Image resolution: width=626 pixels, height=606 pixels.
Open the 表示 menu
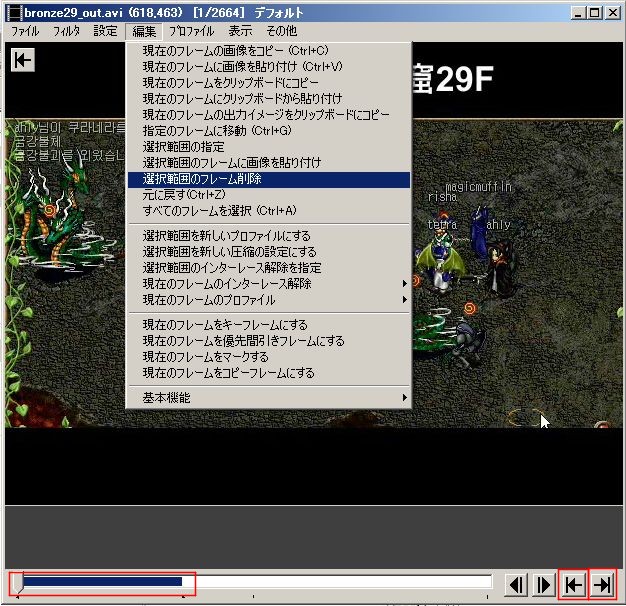pyautogui.click(x=240, y=31)
